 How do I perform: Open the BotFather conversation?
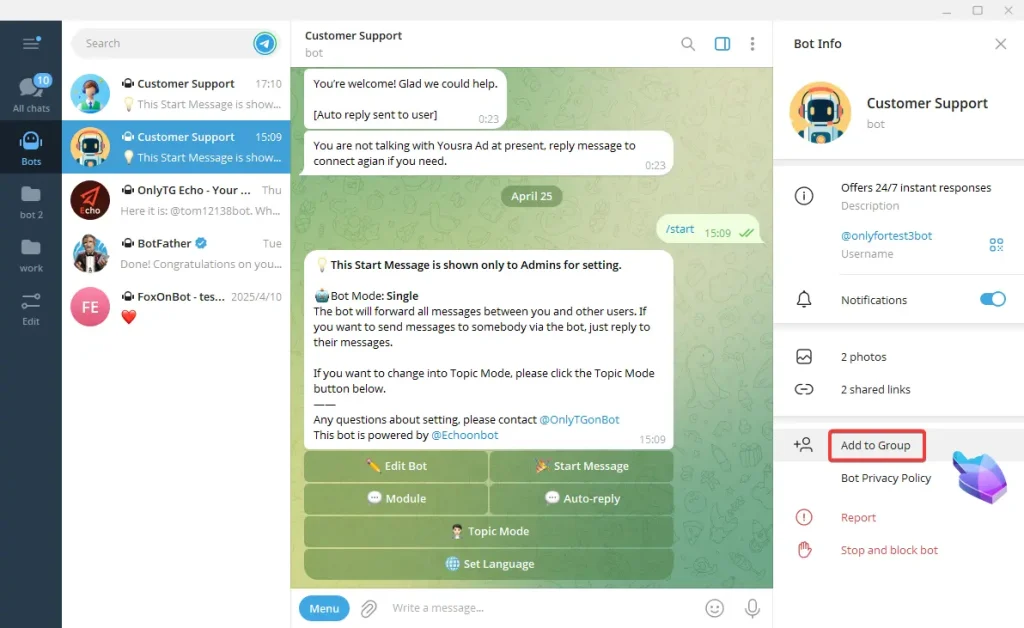[x=176, y=253]
